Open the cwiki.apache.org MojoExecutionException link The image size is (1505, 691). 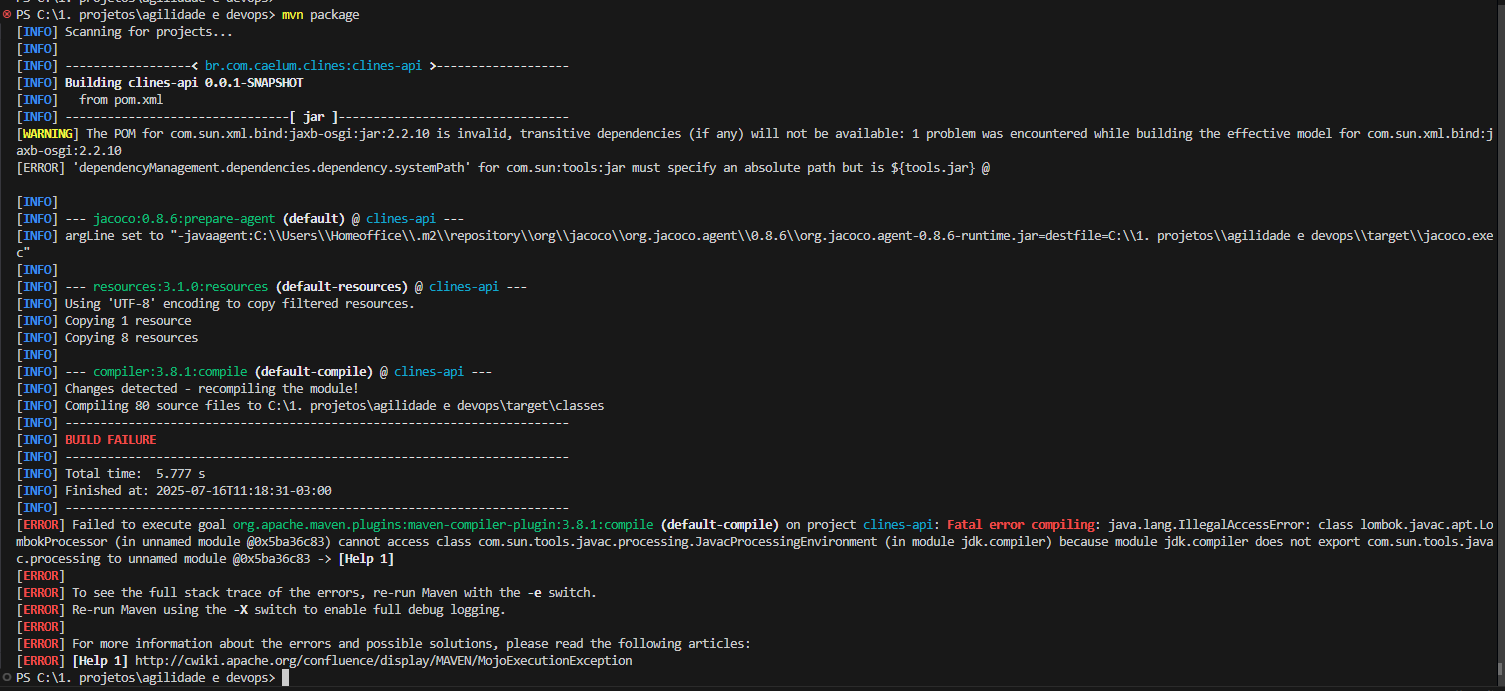384,661
